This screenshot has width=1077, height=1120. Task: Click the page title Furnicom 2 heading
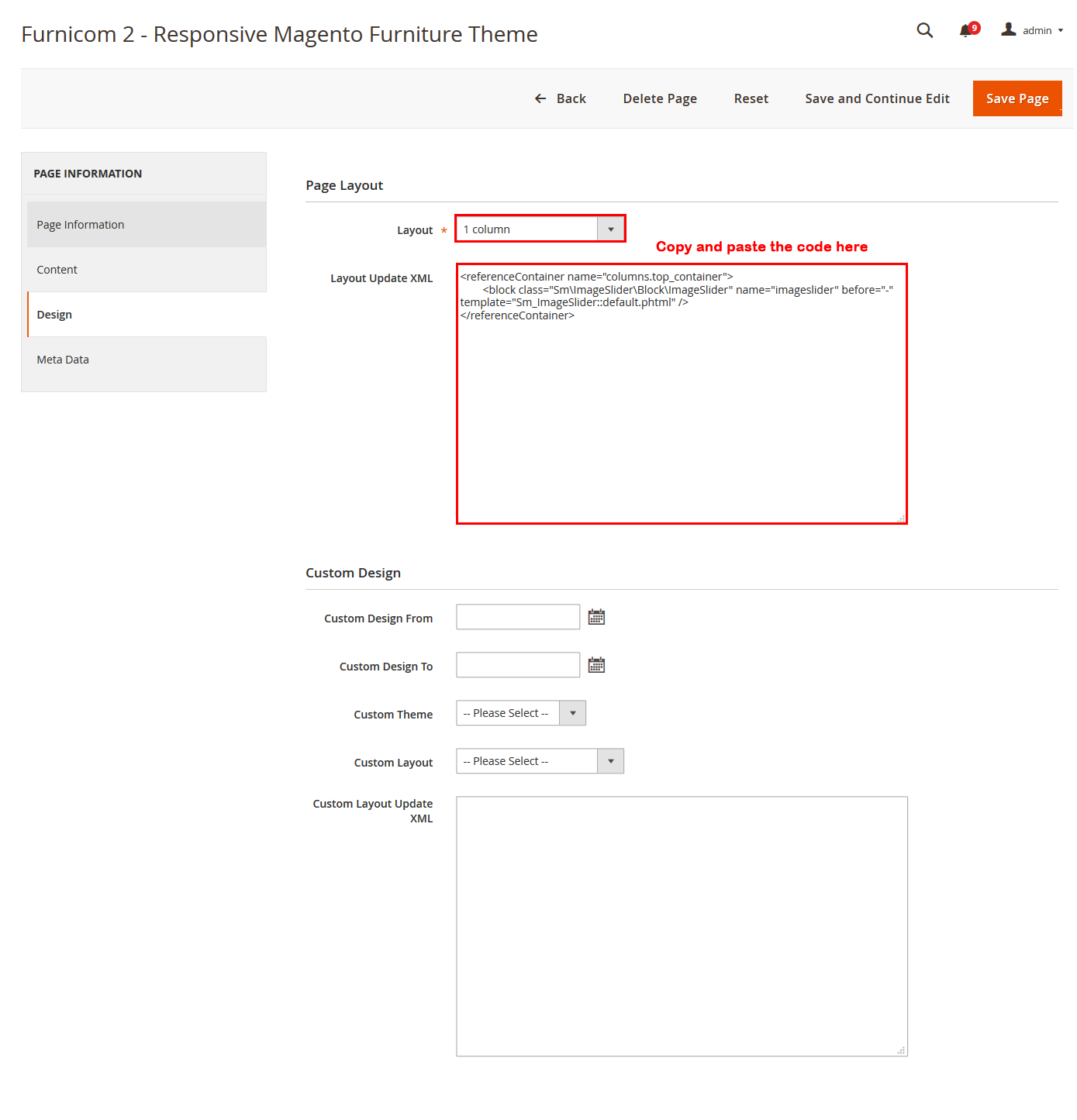(x=279, y=34)
